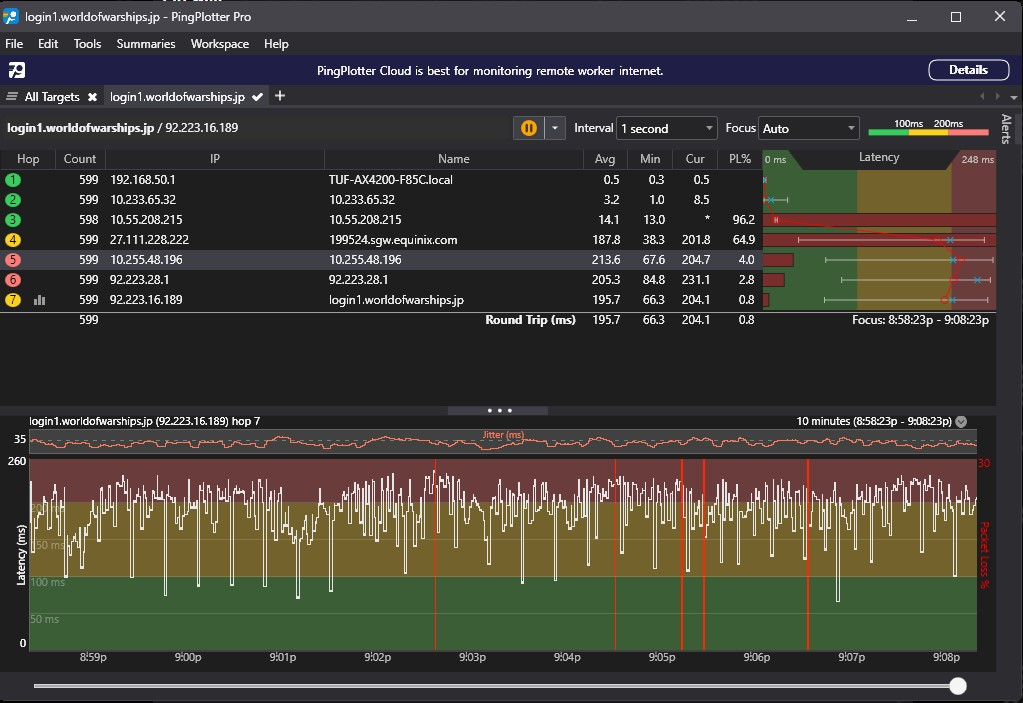Add a new target tab with plus icon
The image size is (1023, 703).
point(280,96)
